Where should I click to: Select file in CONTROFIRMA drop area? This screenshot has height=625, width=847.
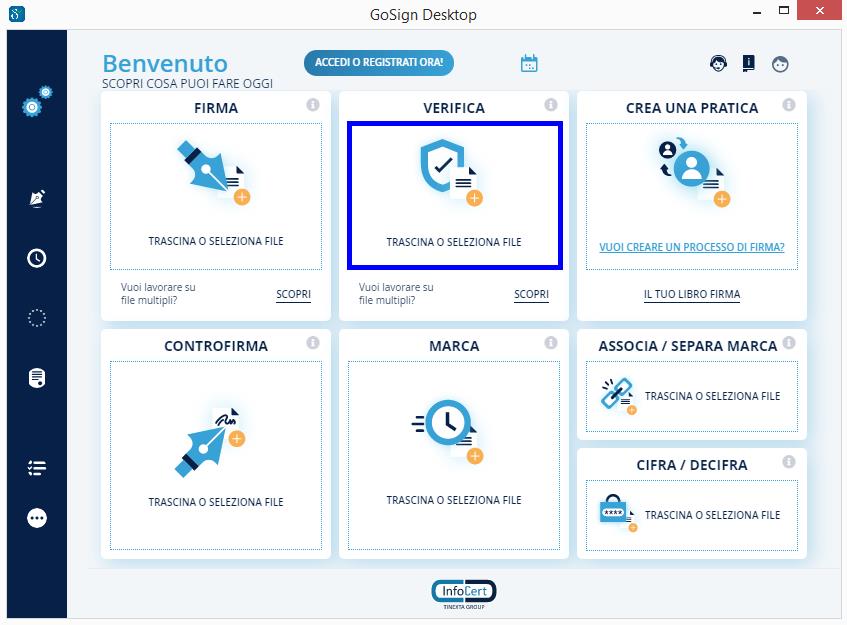tap(216, 455)
